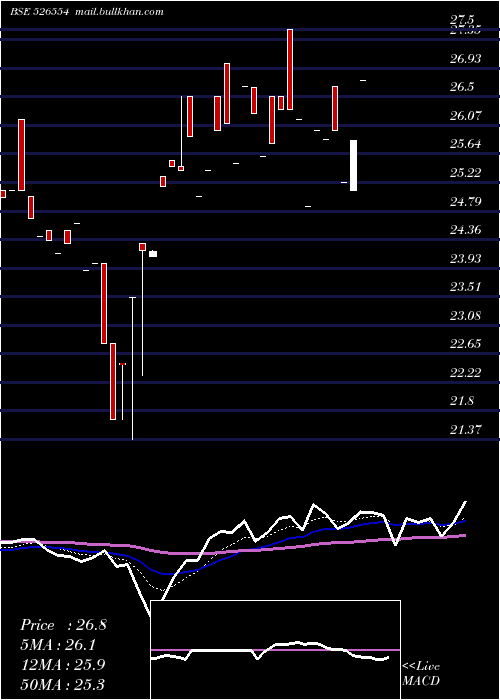The width and height of the screenshot is (500, 700).
Task: Click the Price : 26.8 readout
Action: click(x=63, y=625)
